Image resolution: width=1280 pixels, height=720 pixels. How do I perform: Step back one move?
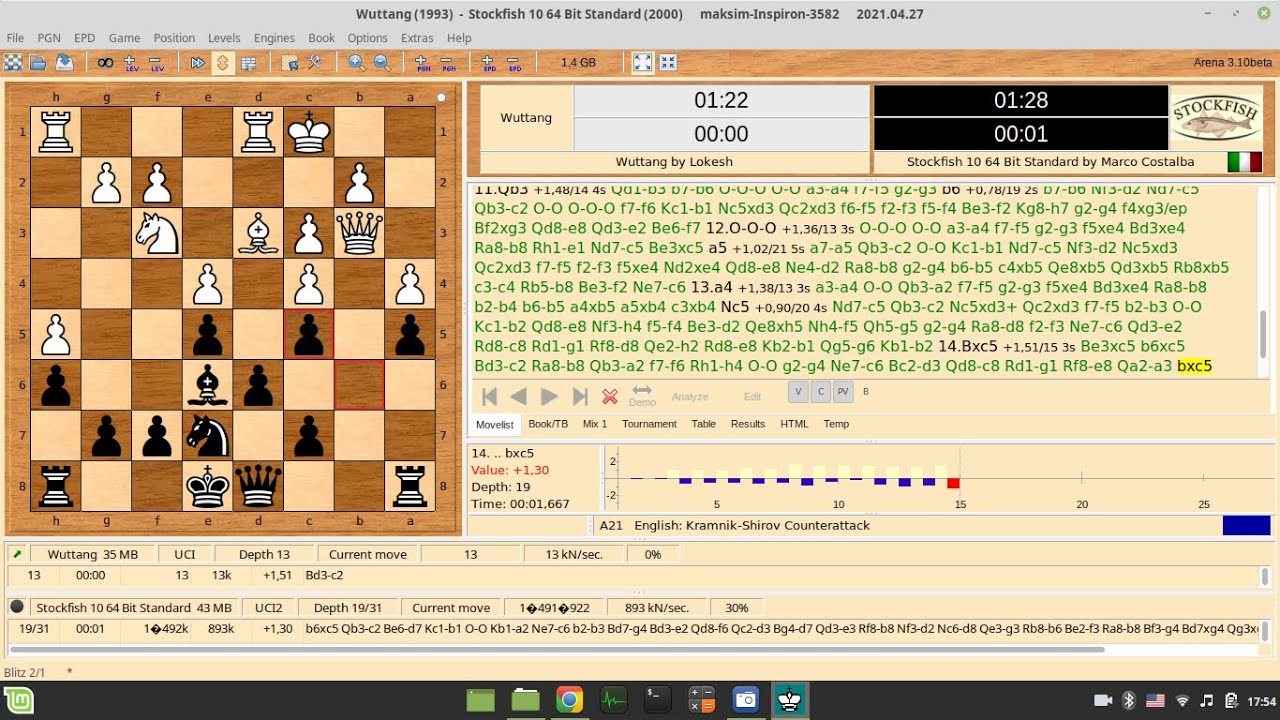(519, 397)
